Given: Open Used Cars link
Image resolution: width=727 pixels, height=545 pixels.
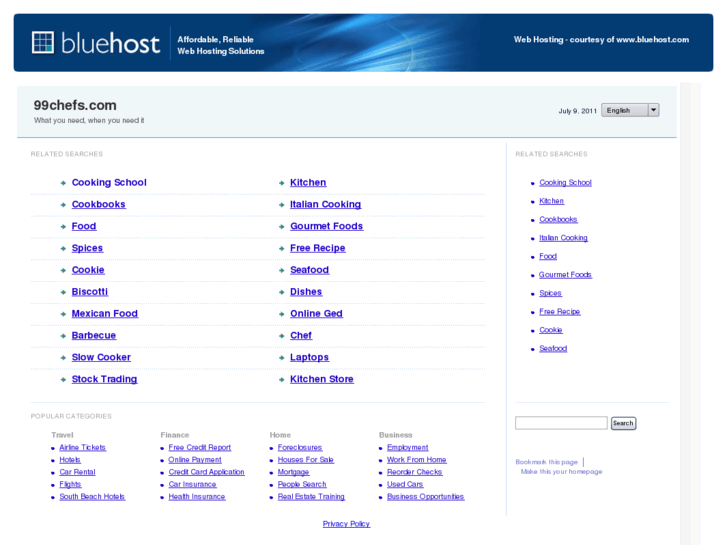Looking at the screenshot, I should point(405,484).
